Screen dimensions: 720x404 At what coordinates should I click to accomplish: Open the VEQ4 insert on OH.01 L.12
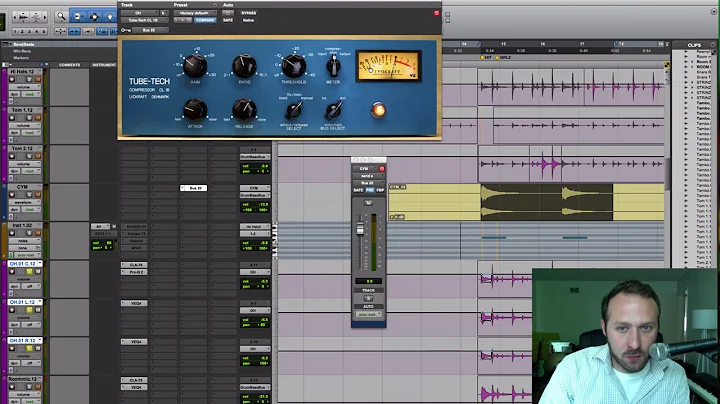click(x=135, y=303)
